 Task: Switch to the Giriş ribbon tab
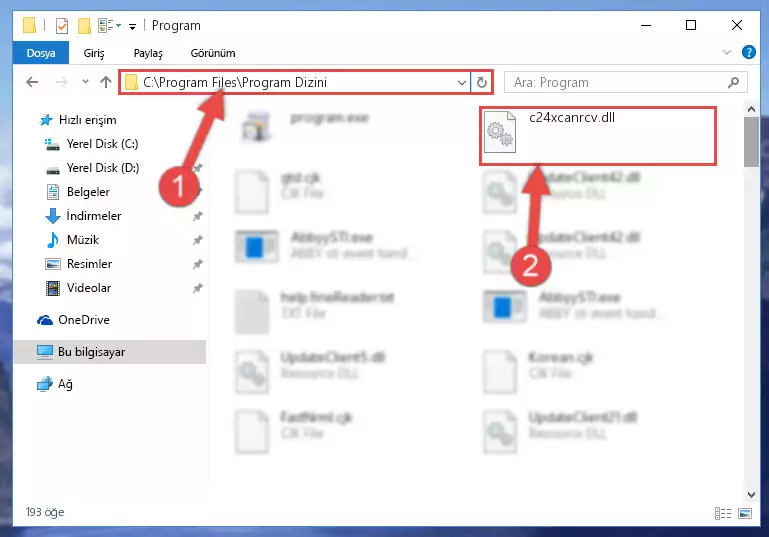click(94, 53)
